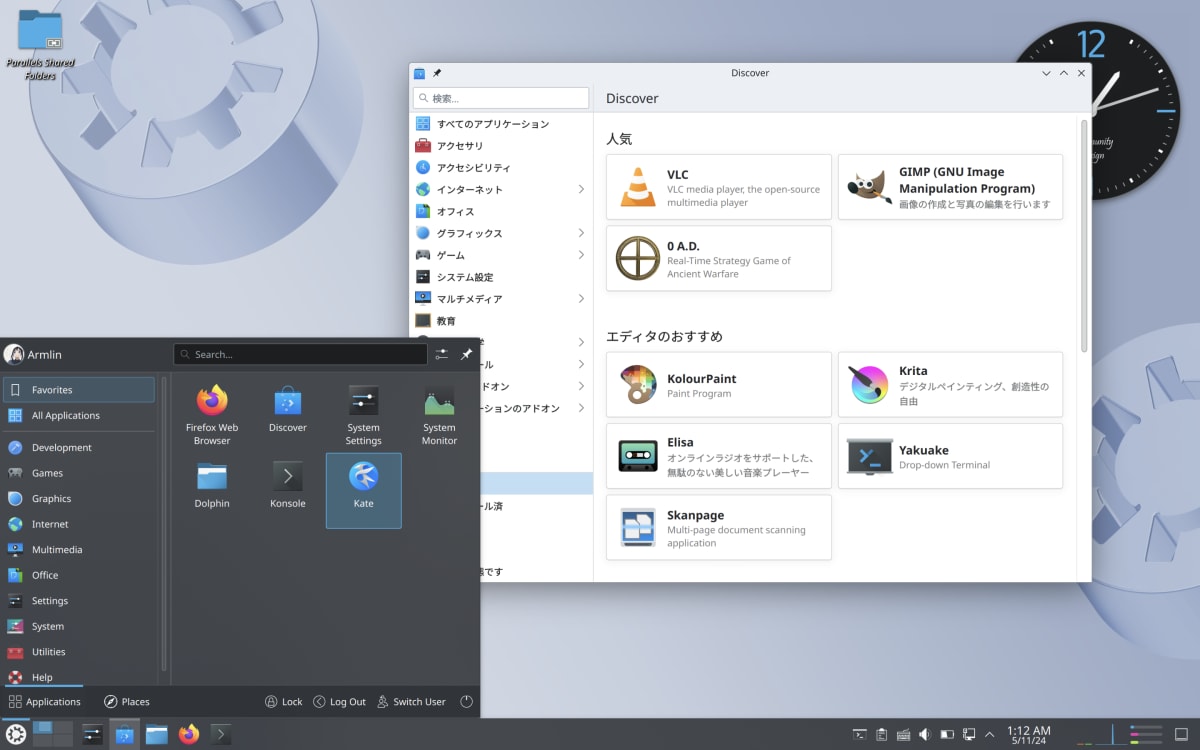
Task: Select All Applications in launcher
Action: pyautogui.click(x=79, y=415)
